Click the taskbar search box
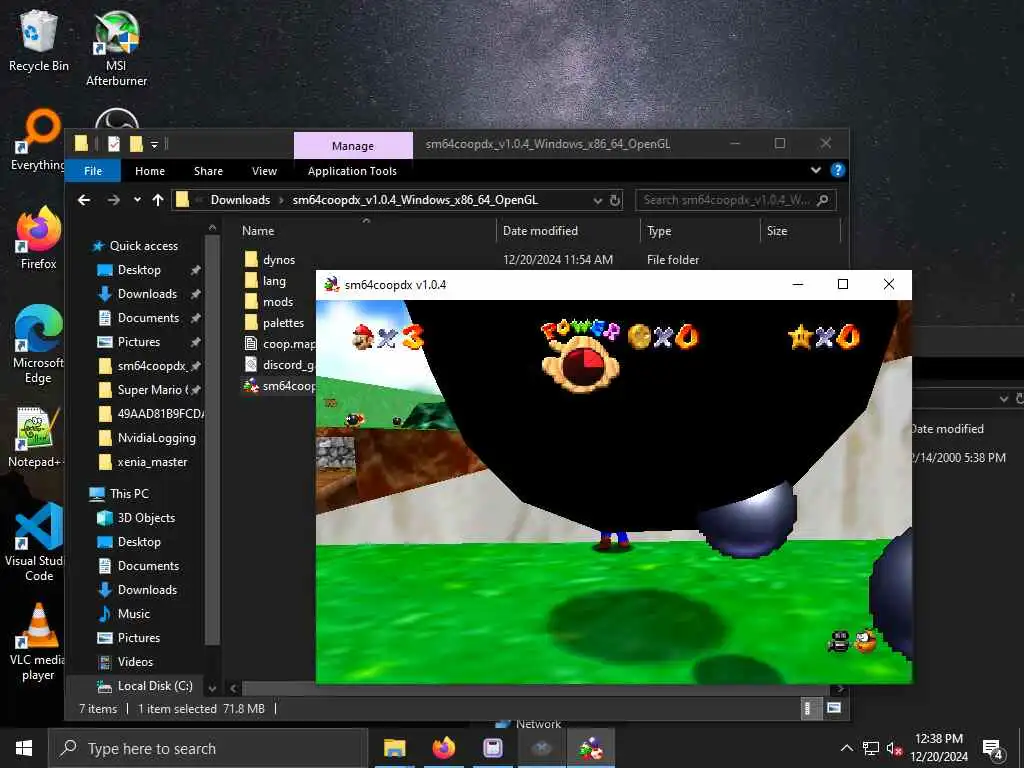 [x=208, y=748]
